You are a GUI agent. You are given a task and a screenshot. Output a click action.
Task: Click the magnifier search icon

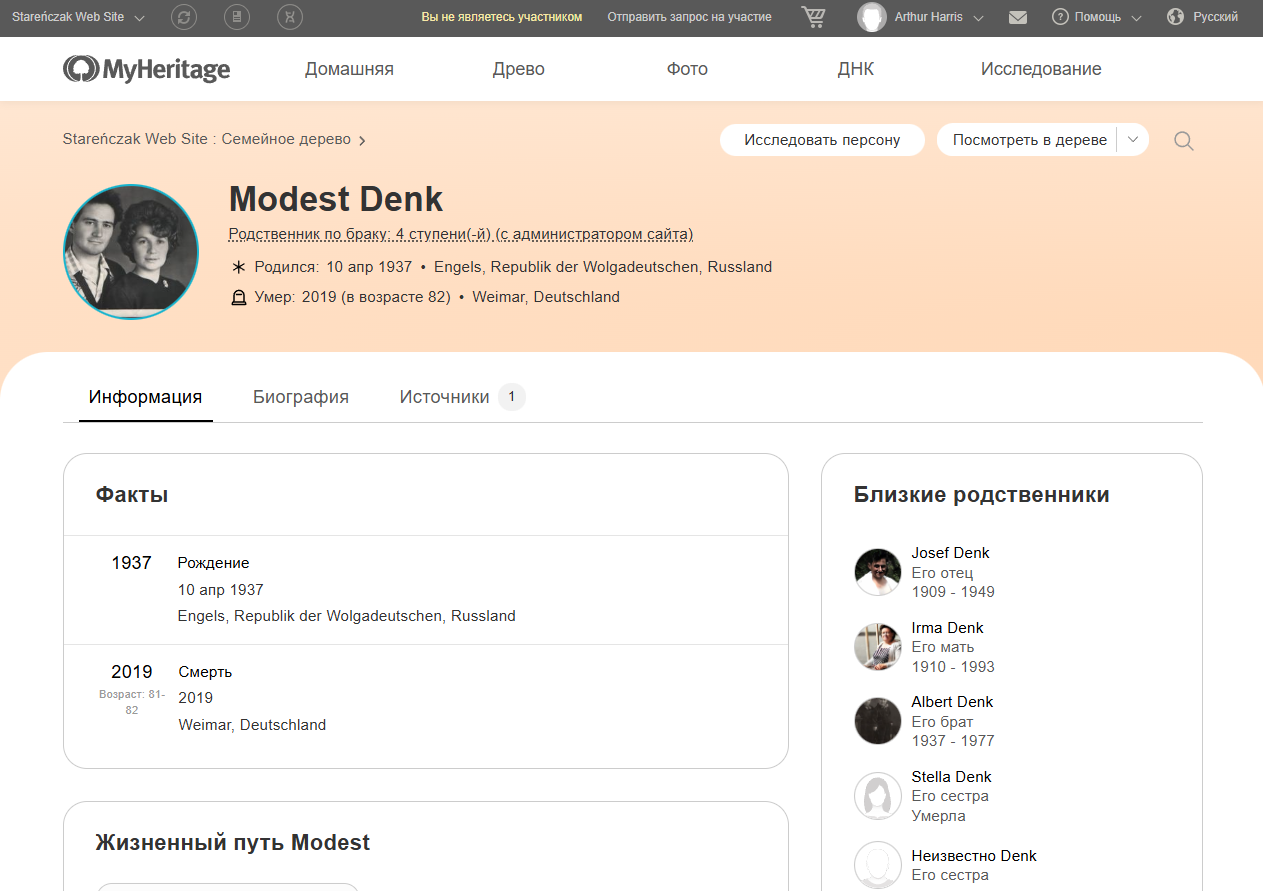pyautogui.click(x=1184, y=141)
